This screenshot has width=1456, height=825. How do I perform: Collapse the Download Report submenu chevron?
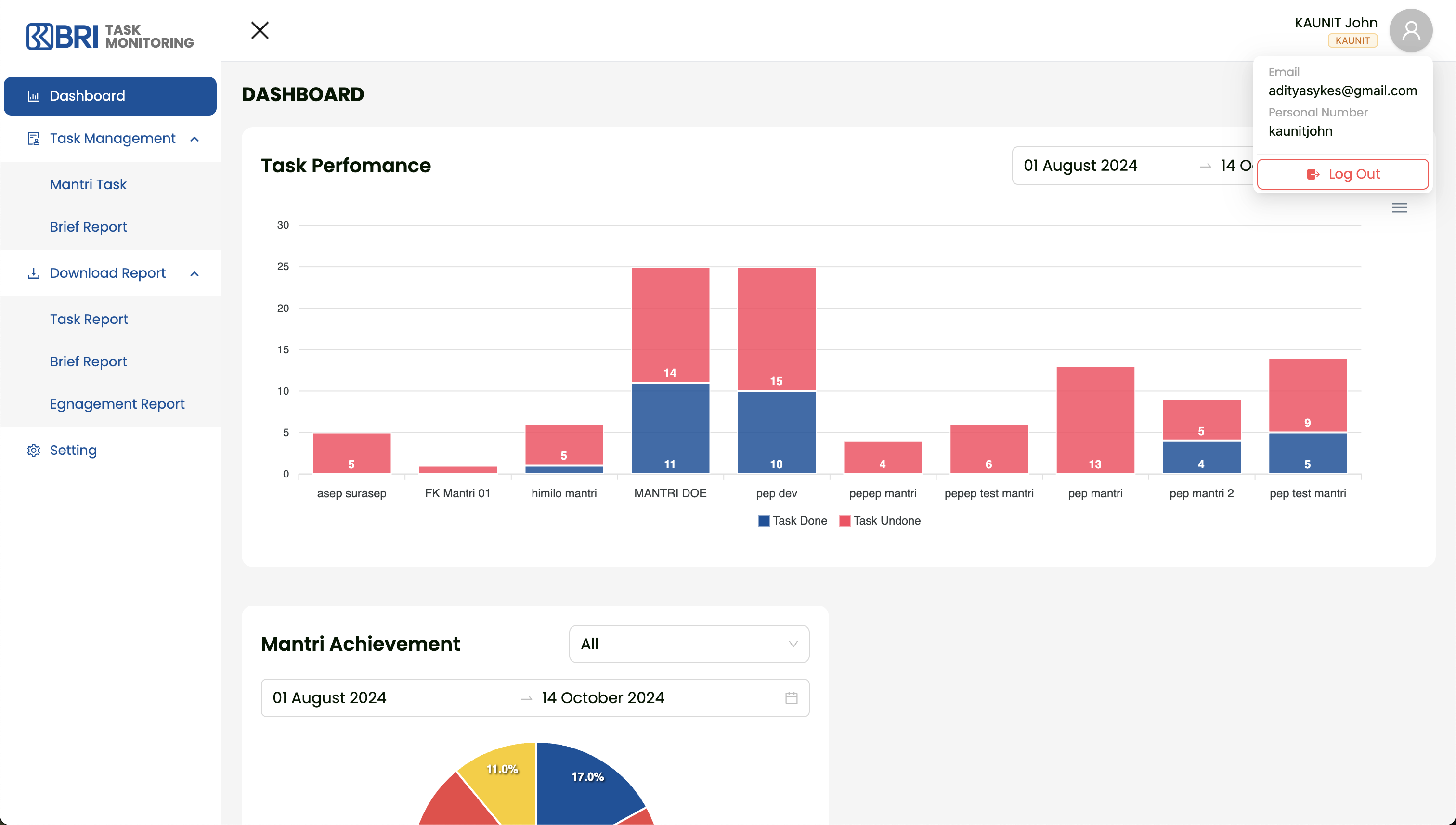(195, 274)
